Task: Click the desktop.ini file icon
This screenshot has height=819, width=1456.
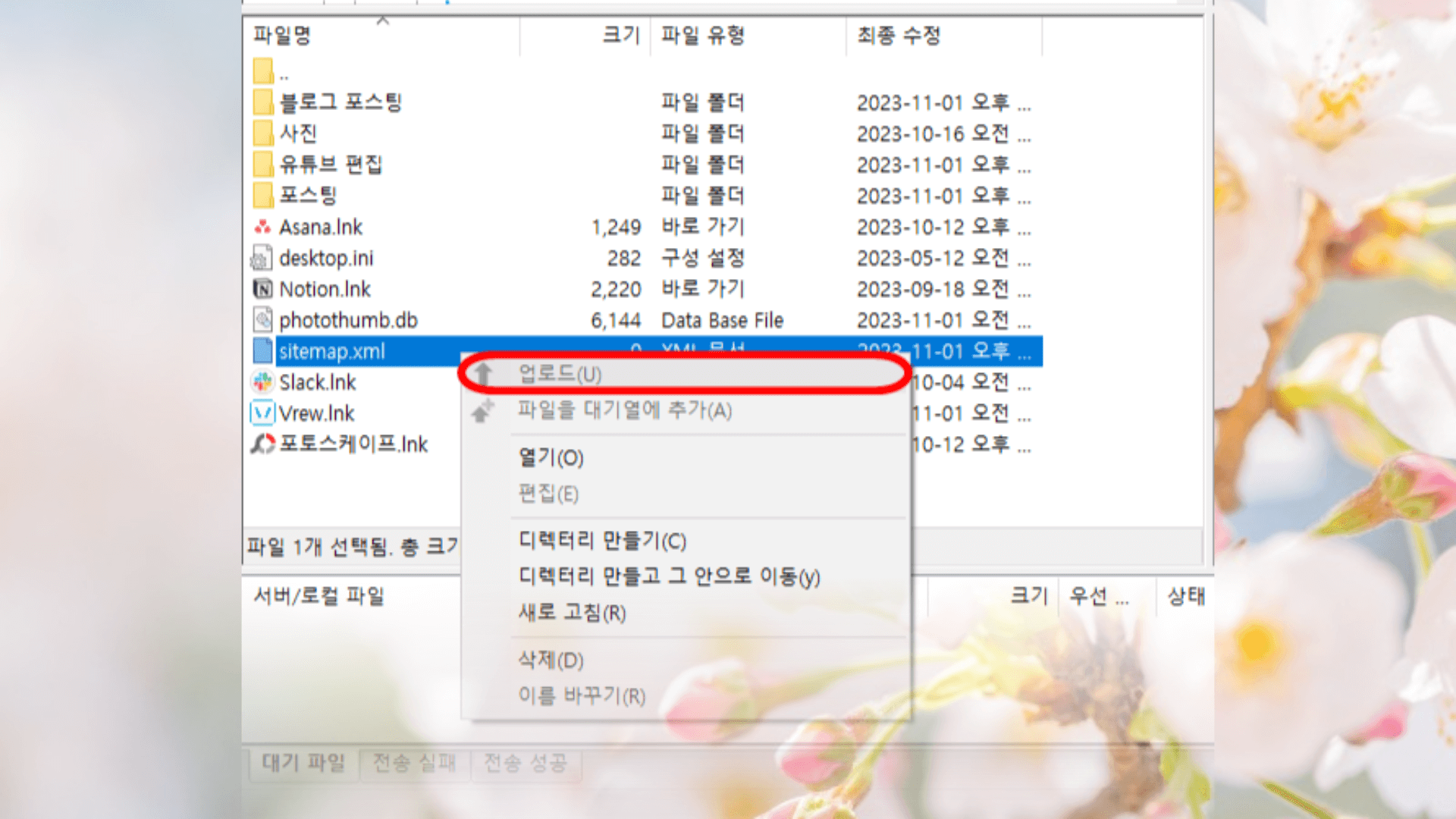Action: click(x=262, y=259)
